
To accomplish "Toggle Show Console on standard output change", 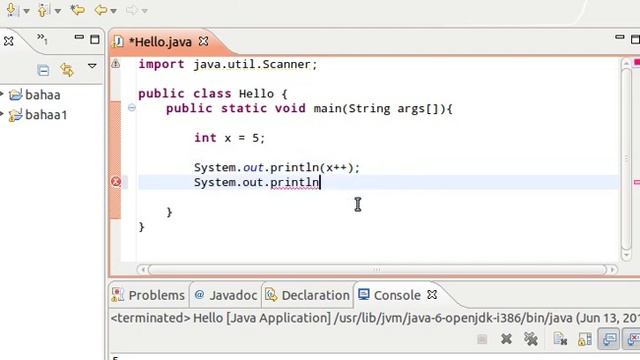I will 609,339.
